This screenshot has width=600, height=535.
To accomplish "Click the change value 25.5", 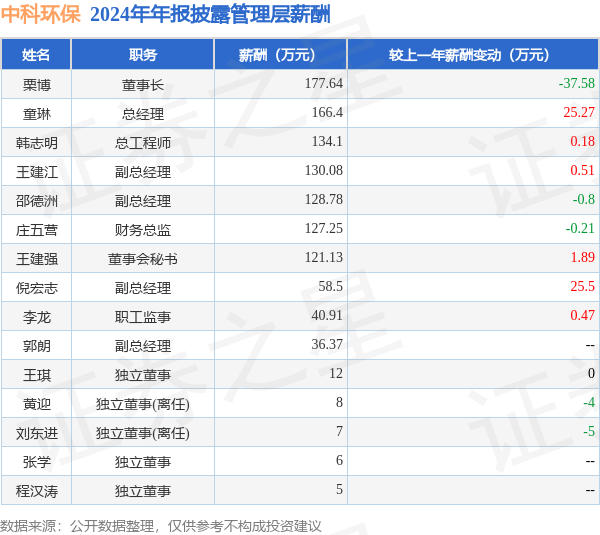I will (582, 287).
